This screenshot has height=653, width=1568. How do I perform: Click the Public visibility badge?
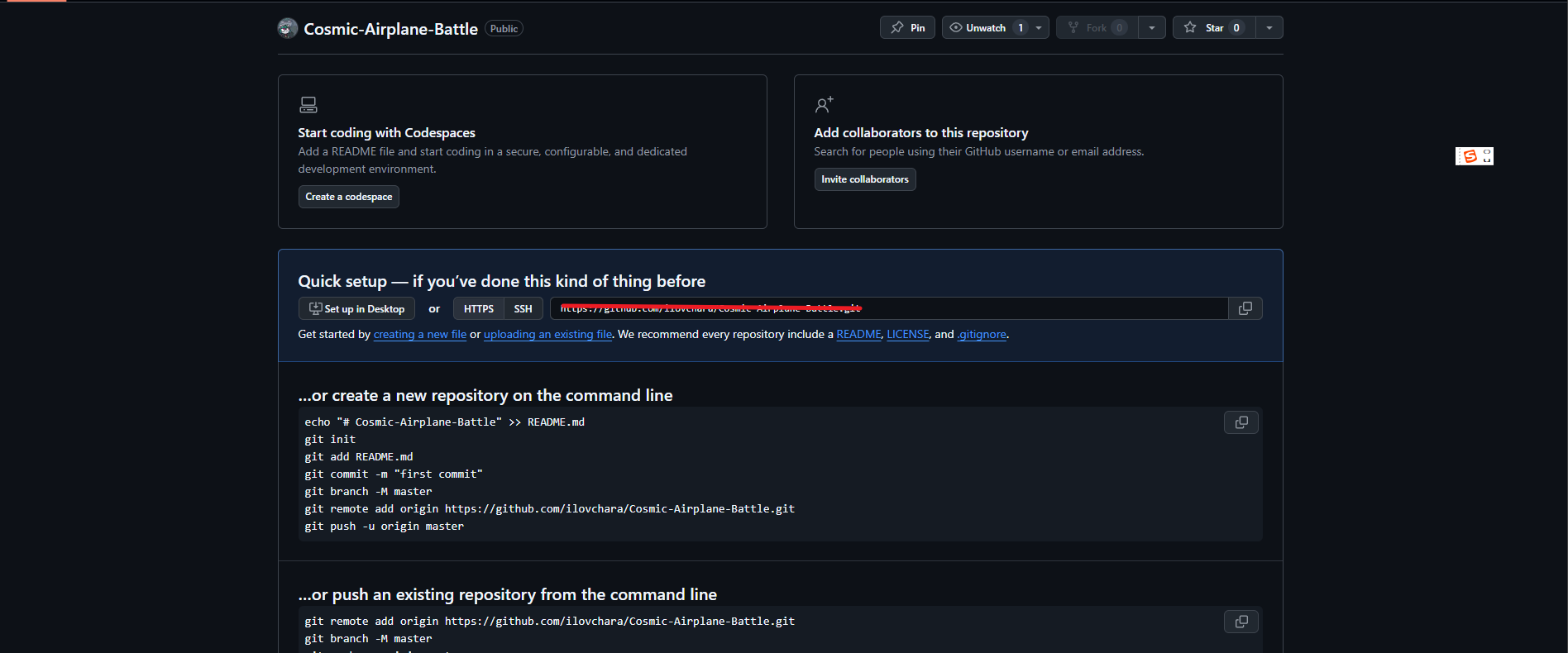(504, 29)
